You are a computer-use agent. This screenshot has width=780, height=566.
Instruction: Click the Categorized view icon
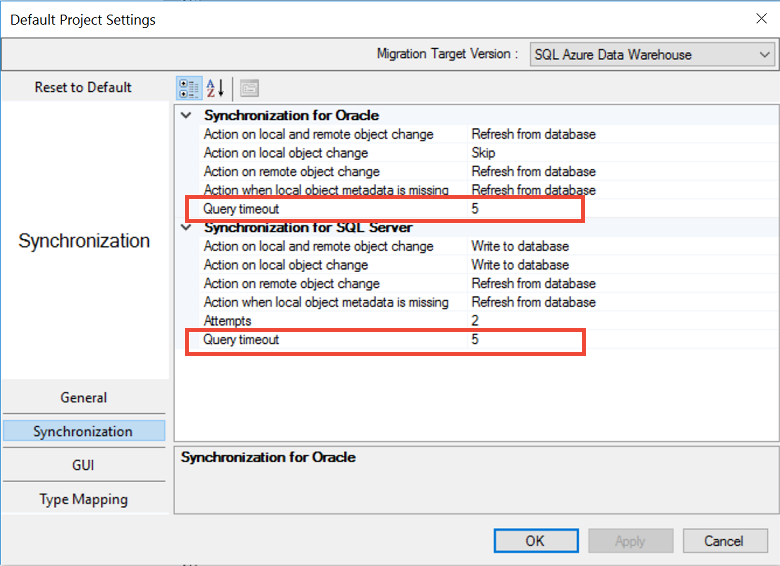click(189, 88)
